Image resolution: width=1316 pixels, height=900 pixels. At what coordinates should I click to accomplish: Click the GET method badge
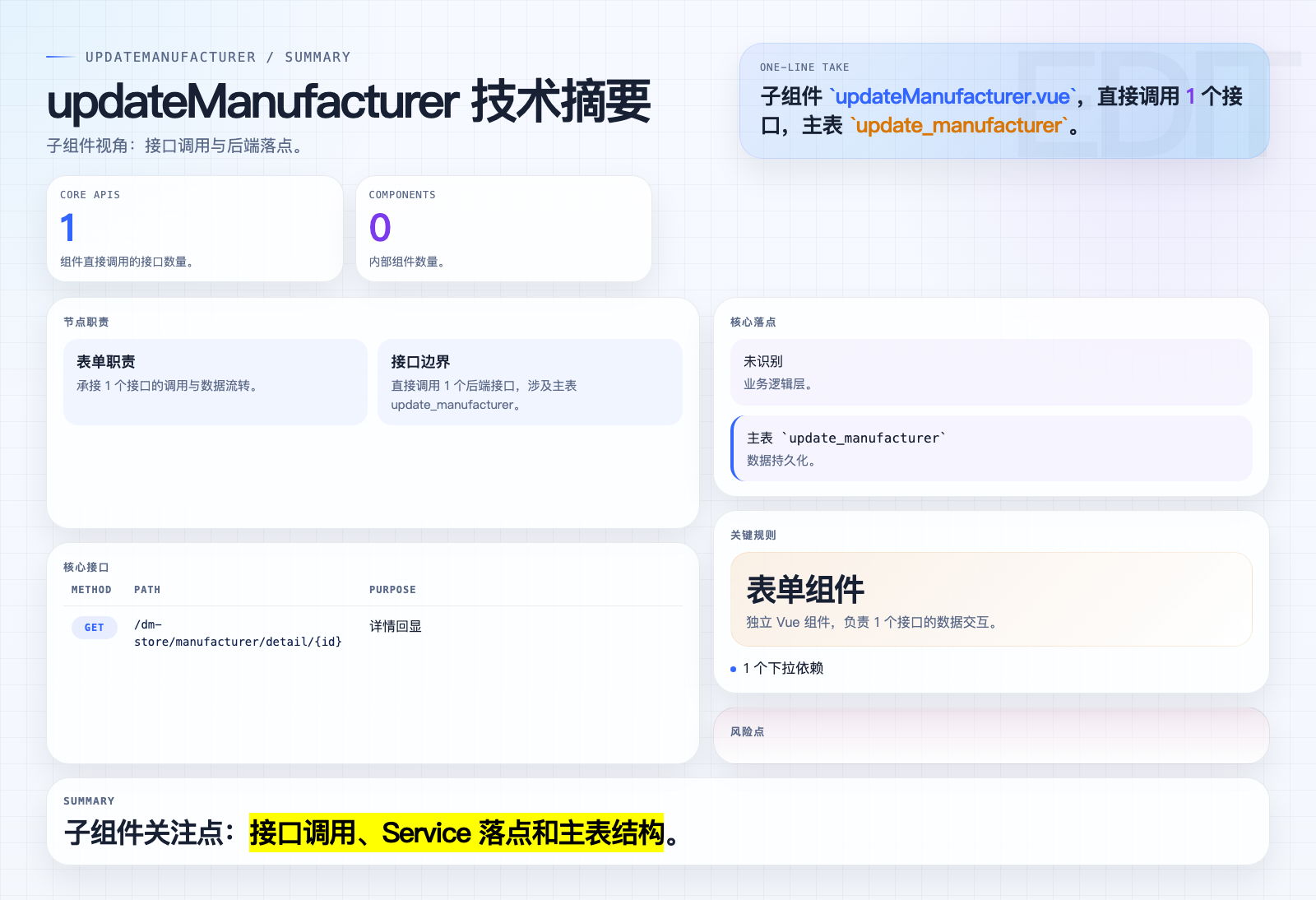coord(95,628)
